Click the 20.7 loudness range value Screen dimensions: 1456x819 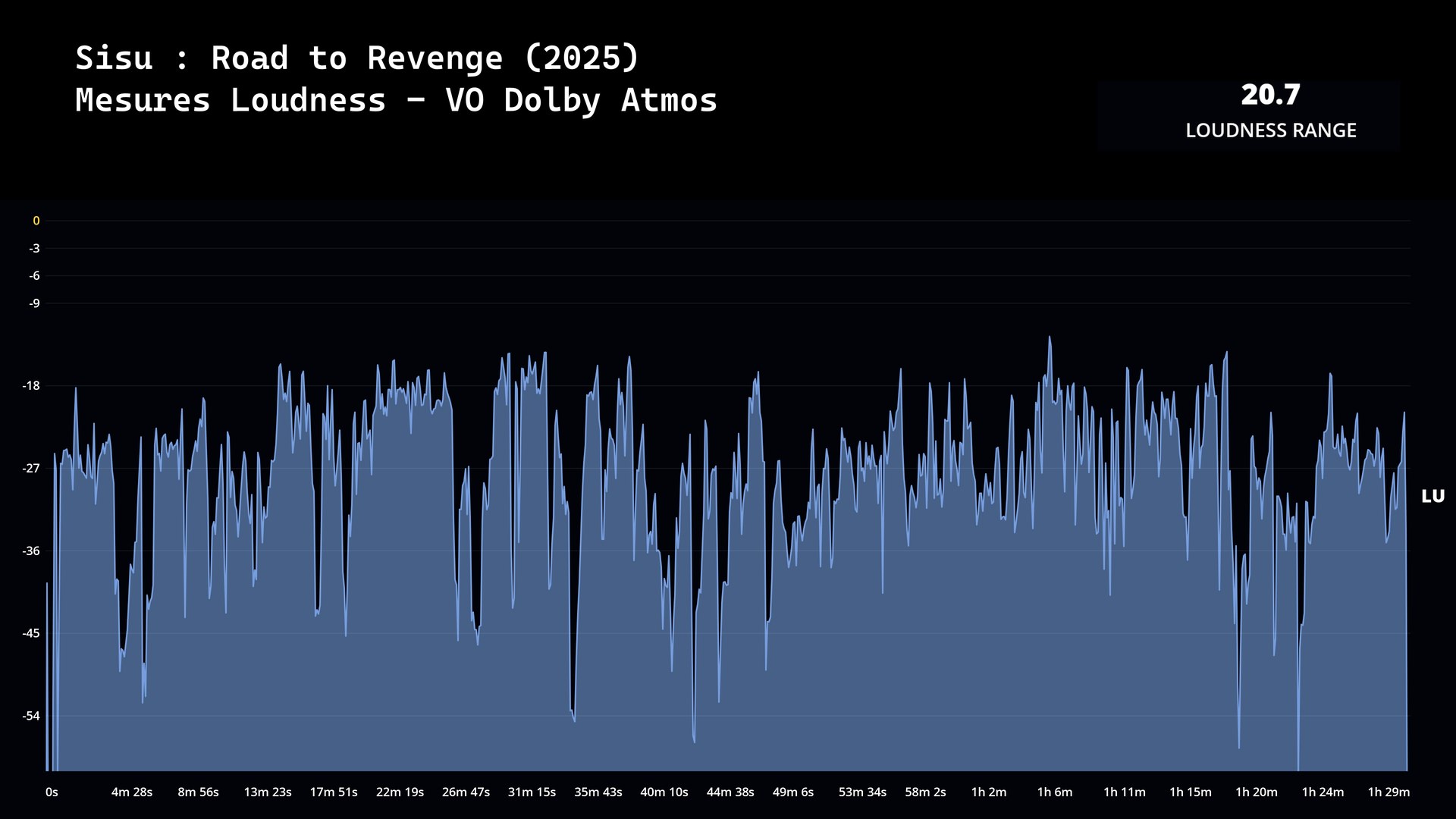click(1270, 95)
